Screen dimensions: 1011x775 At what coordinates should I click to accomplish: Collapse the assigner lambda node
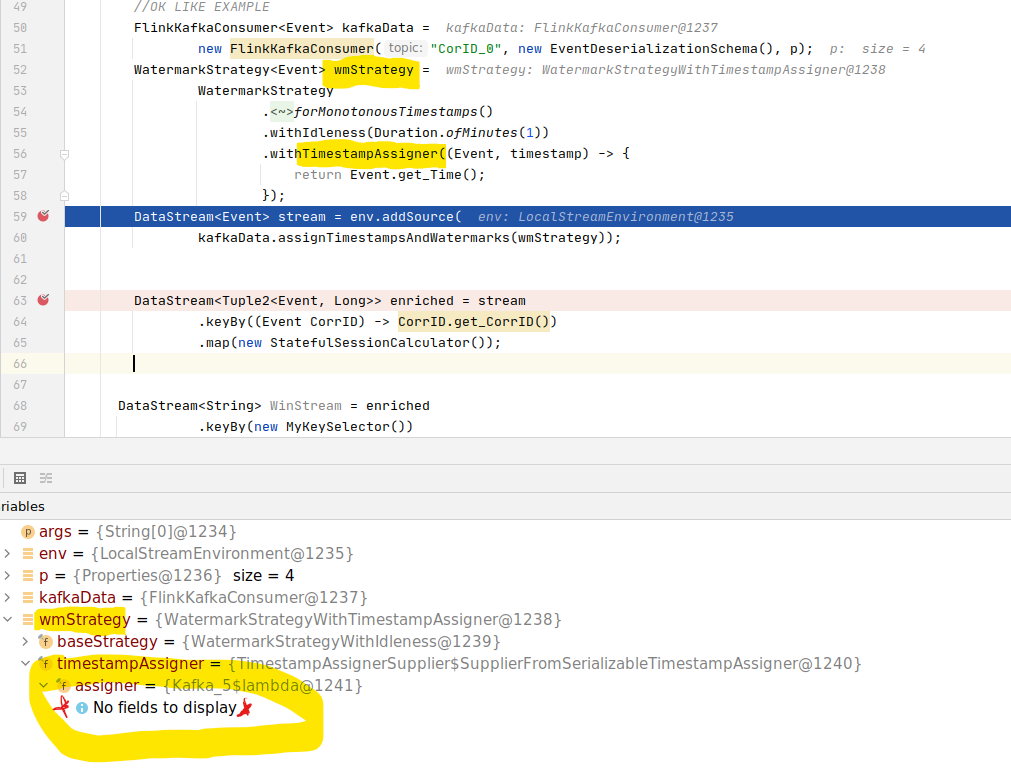[x=44, y=686]
